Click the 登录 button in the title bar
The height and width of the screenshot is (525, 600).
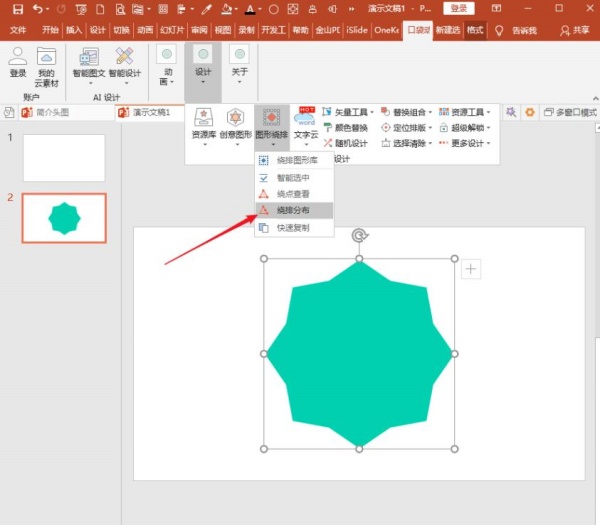(459, 9)
